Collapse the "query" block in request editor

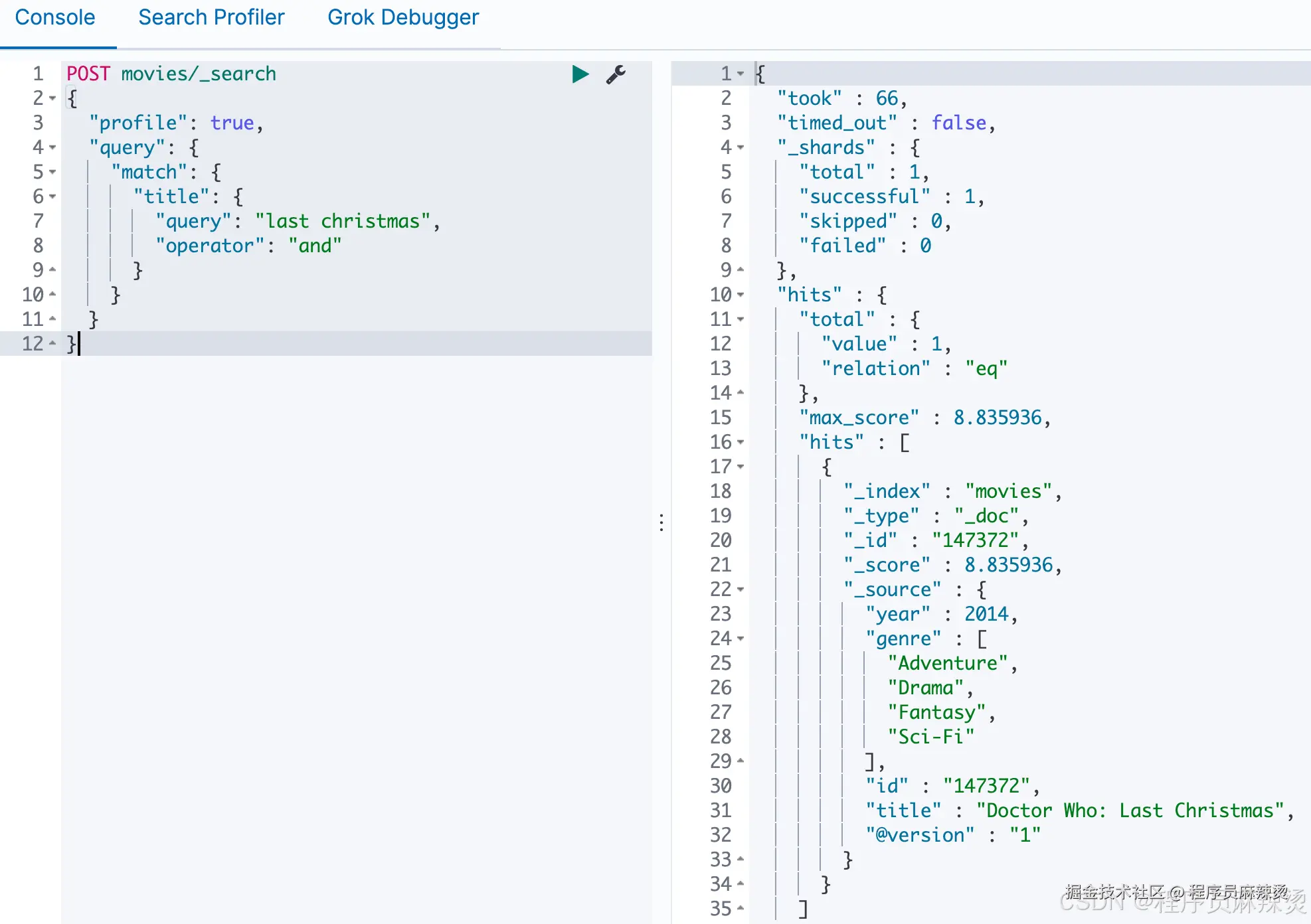(52, 147)
